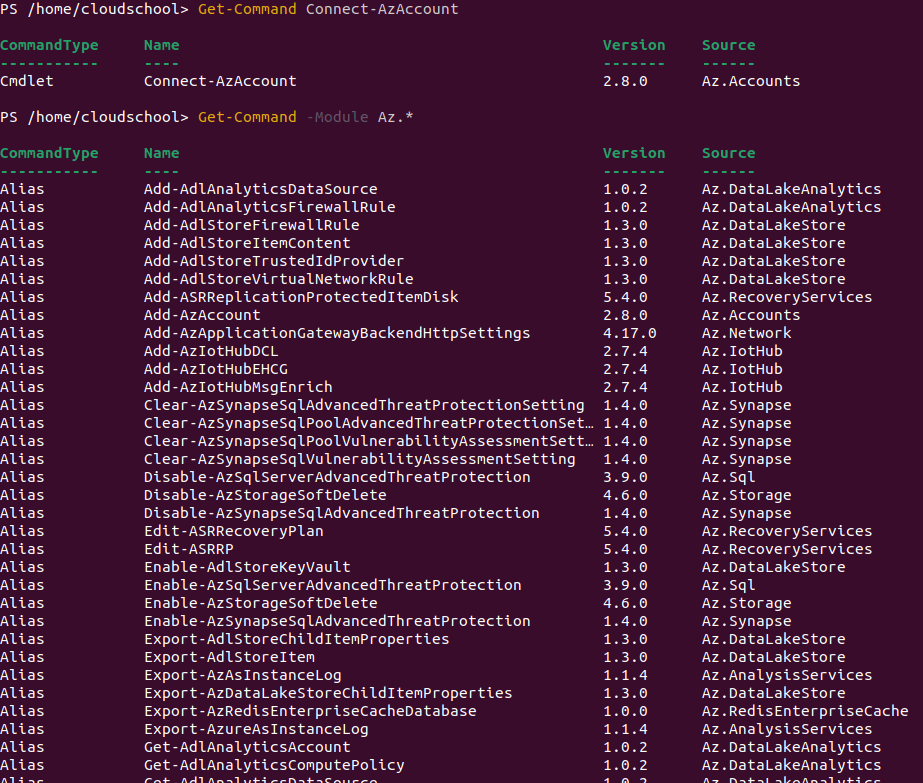The width and height of the screenshot is (923, 783).
Task: Select the Az.* argument in second command
Action: [395, 117]
